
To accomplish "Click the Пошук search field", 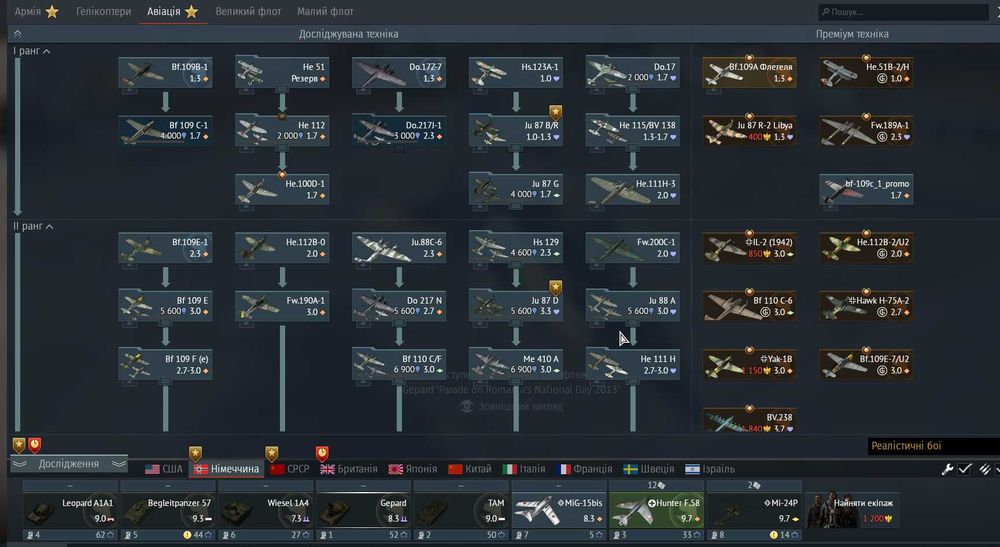I will (903, 12).
